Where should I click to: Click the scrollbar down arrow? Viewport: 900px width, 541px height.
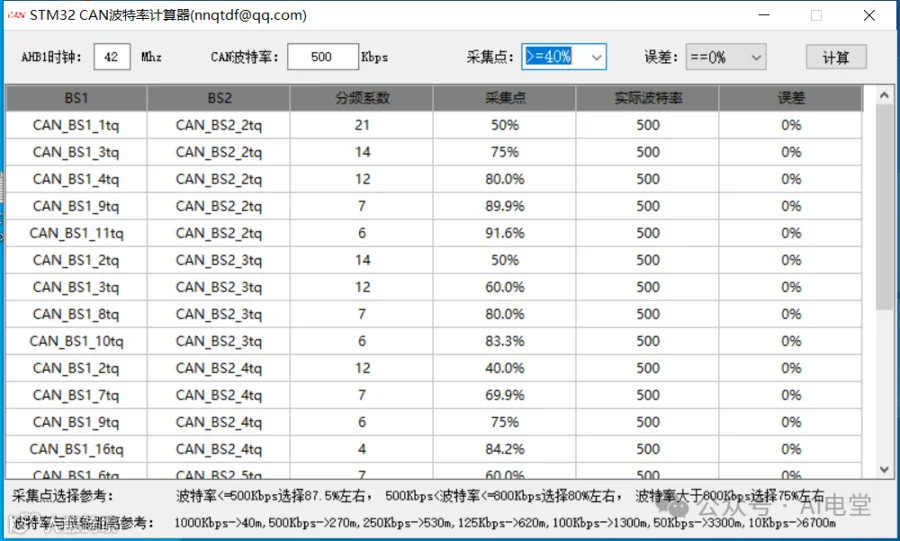tap(885, 469)
